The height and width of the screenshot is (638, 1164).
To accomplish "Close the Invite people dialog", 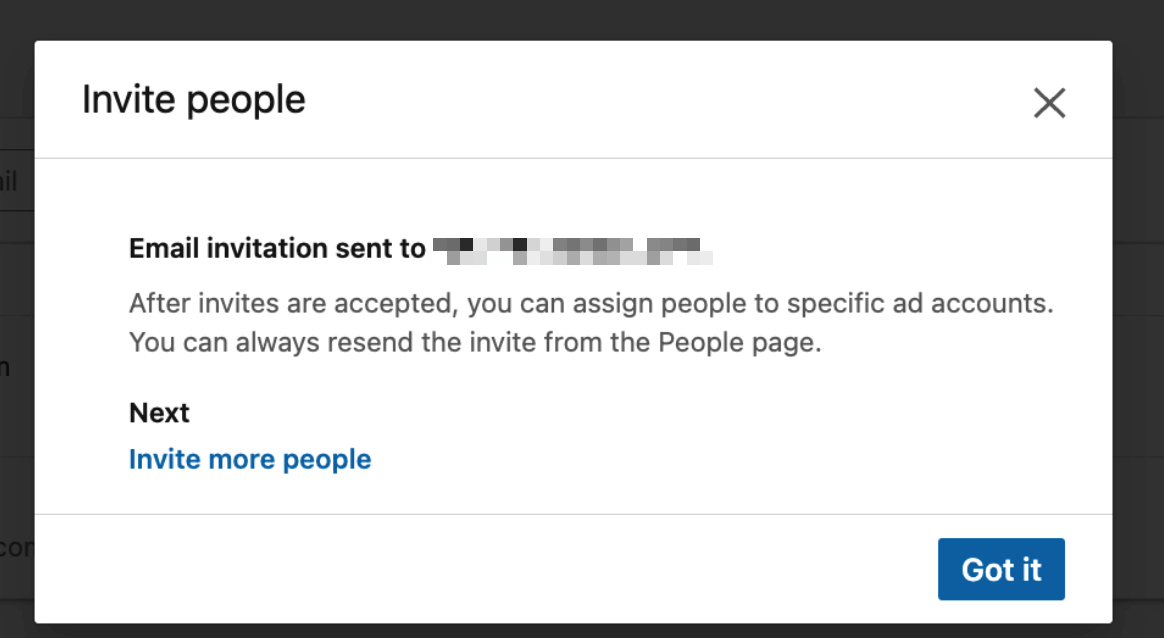I will pyautogui.click(x=1049, y=102).
